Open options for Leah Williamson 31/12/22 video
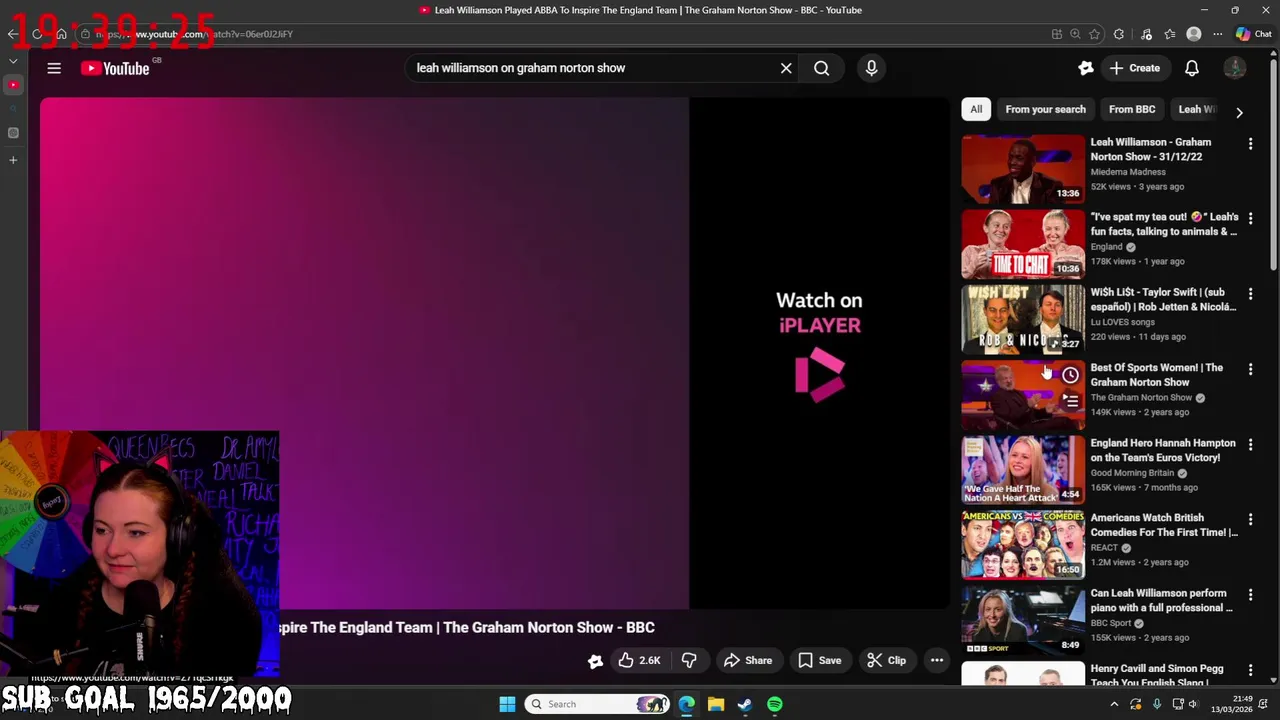The height and width of the screenshot is (720, 1280). 1250,143
